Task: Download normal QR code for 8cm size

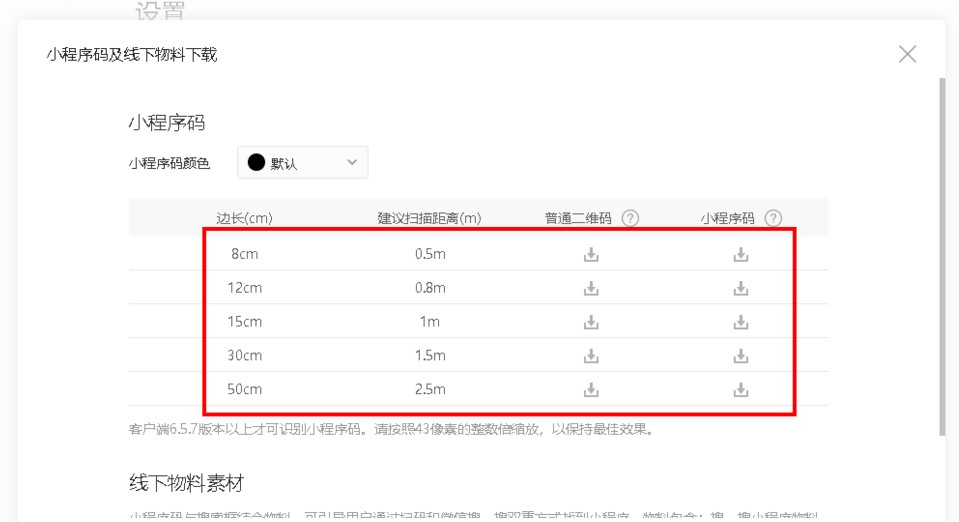Action: coord(591,254)
